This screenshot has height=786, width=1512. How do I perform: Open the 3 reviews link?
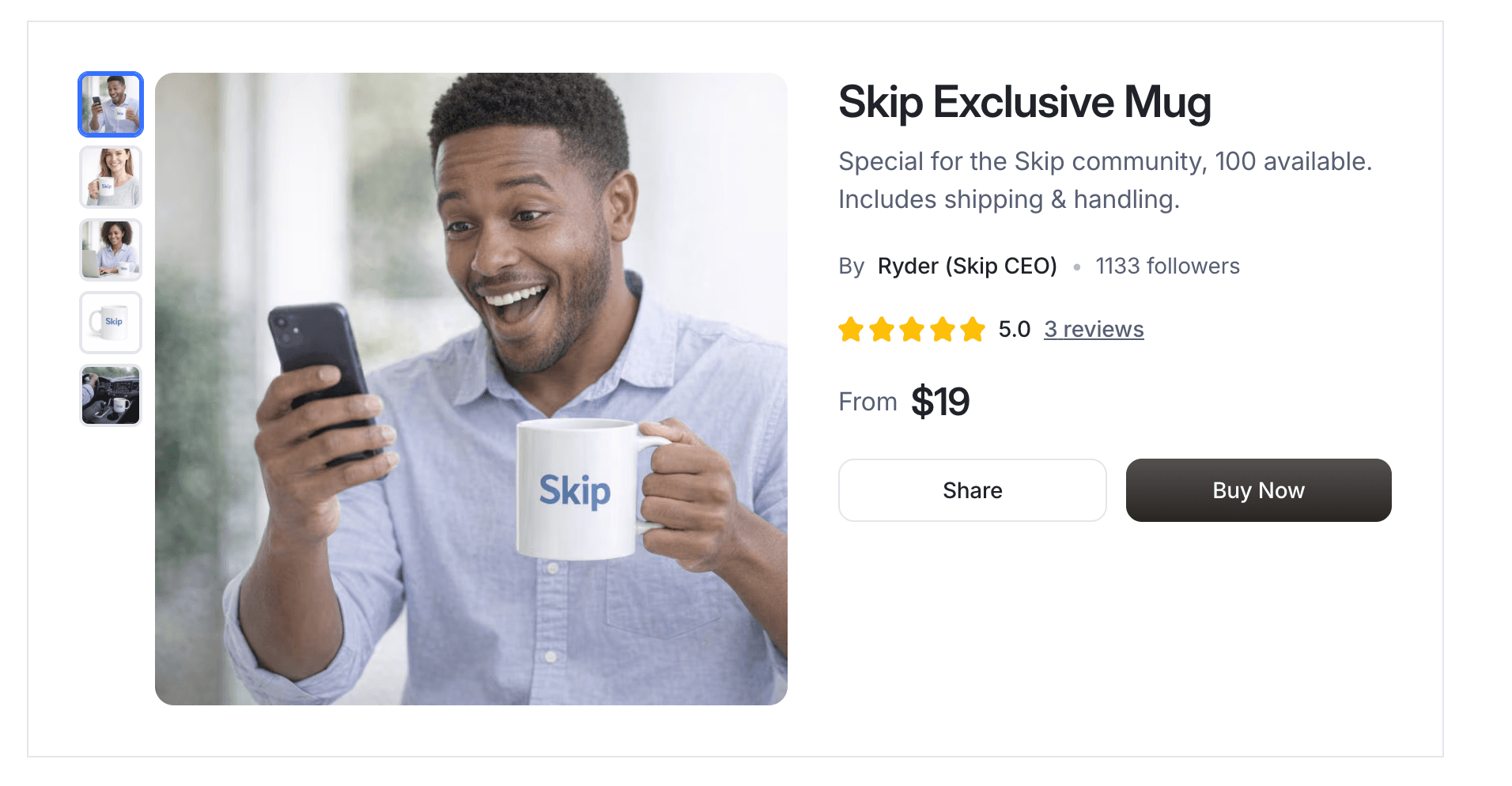click(x=1094, y=329)
